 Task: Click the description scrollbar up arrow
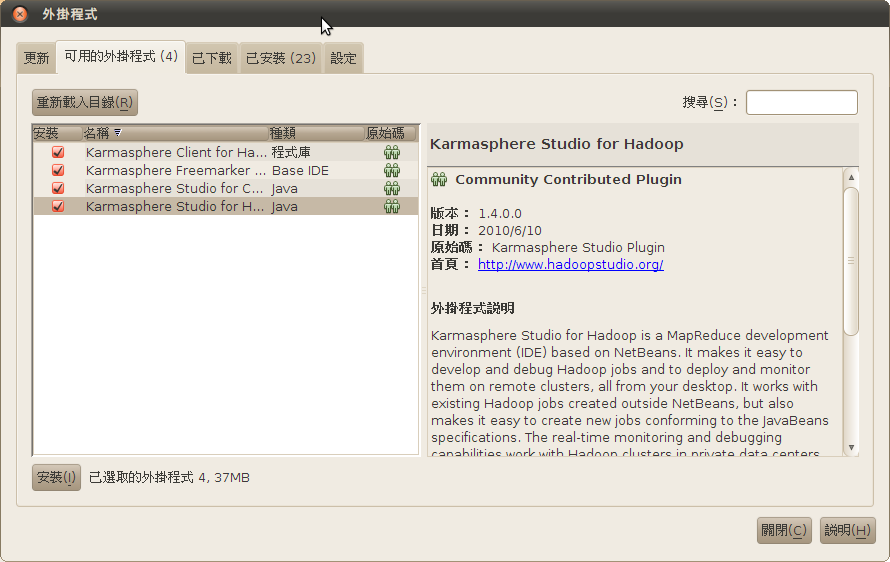click(851, 177)
